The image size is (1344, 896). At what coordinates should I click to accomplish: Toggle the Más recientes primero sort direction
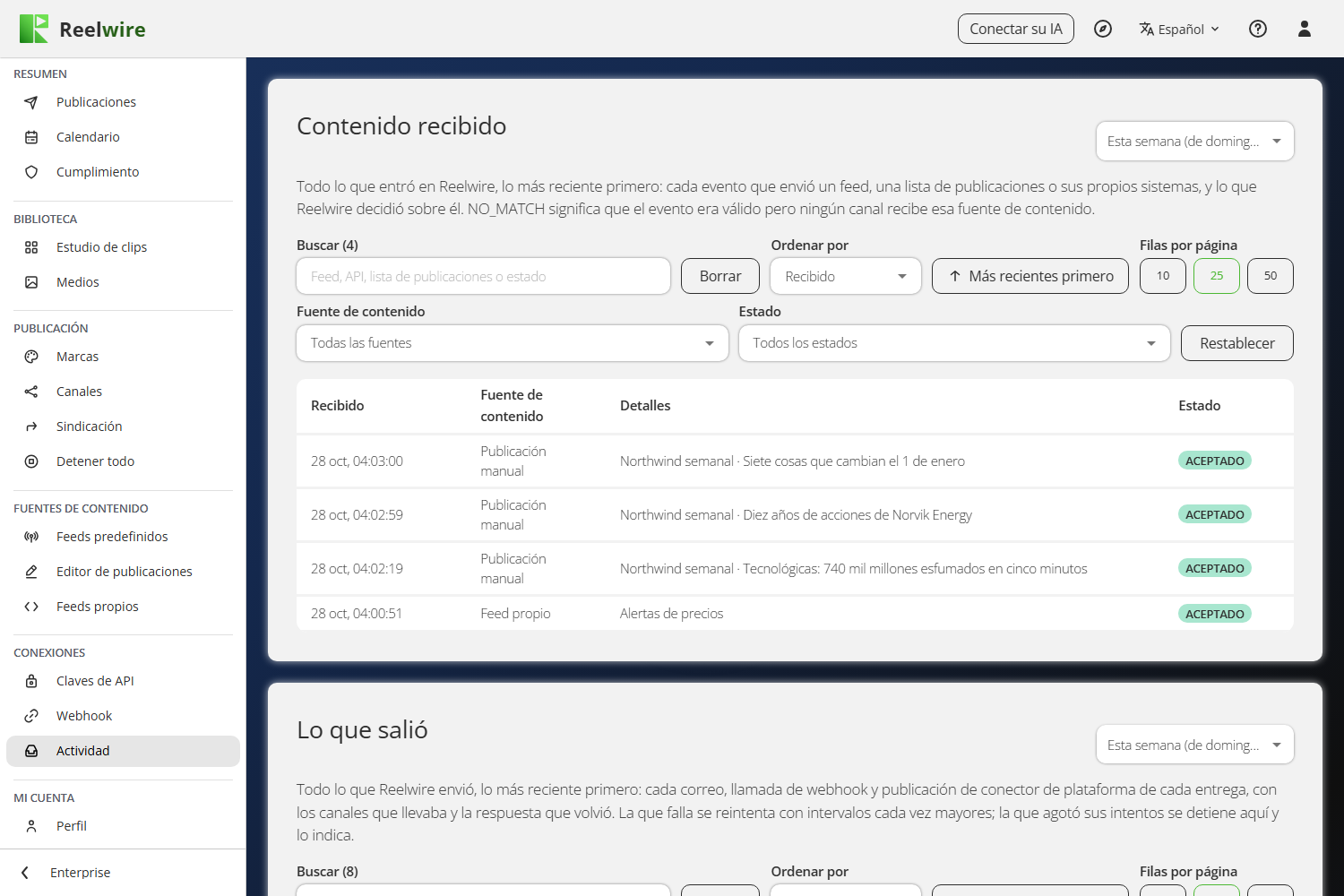[x=1030, y=276]
